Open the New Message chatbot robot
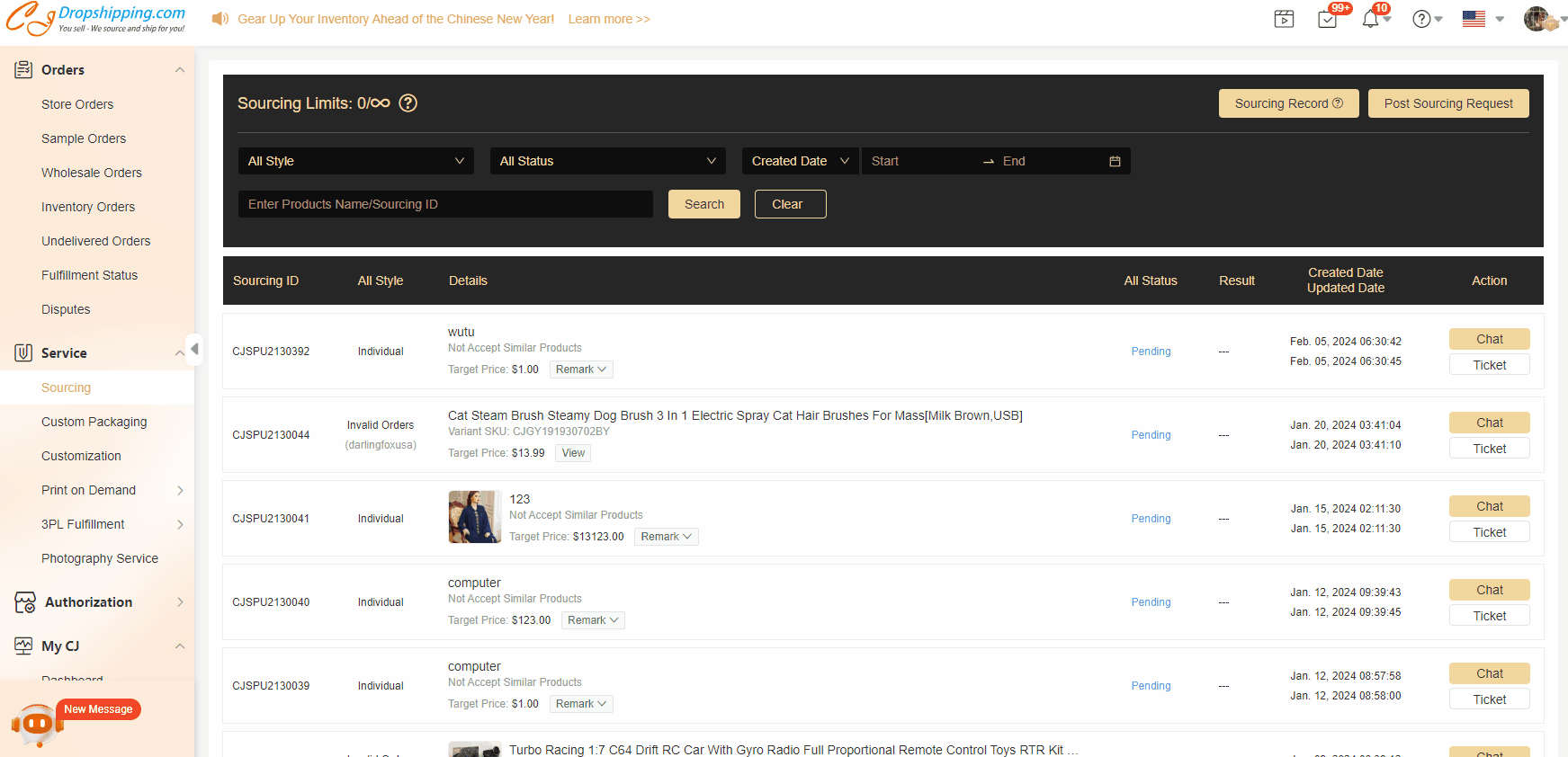Screen dimensions: 1568x757 [x=37, y=724]
